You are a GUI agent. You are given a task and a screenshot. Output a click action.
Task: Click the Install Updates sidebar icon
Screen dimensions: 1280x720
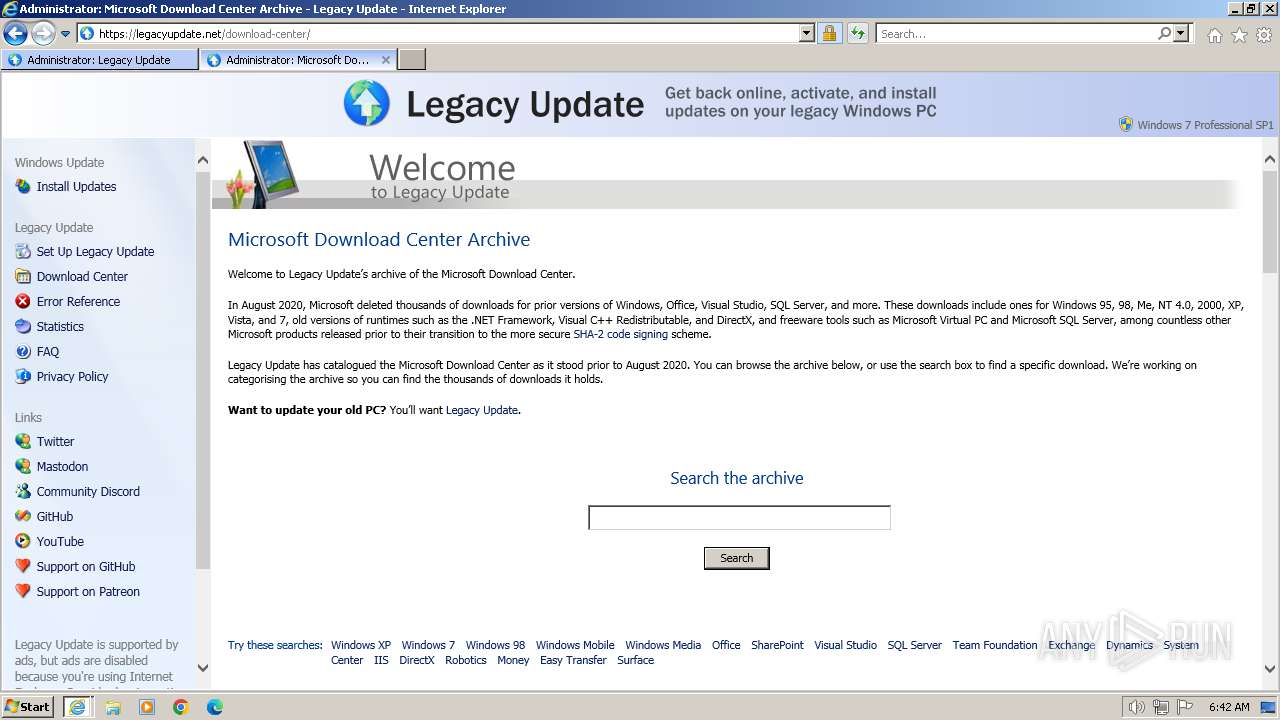tap(23, 186)
